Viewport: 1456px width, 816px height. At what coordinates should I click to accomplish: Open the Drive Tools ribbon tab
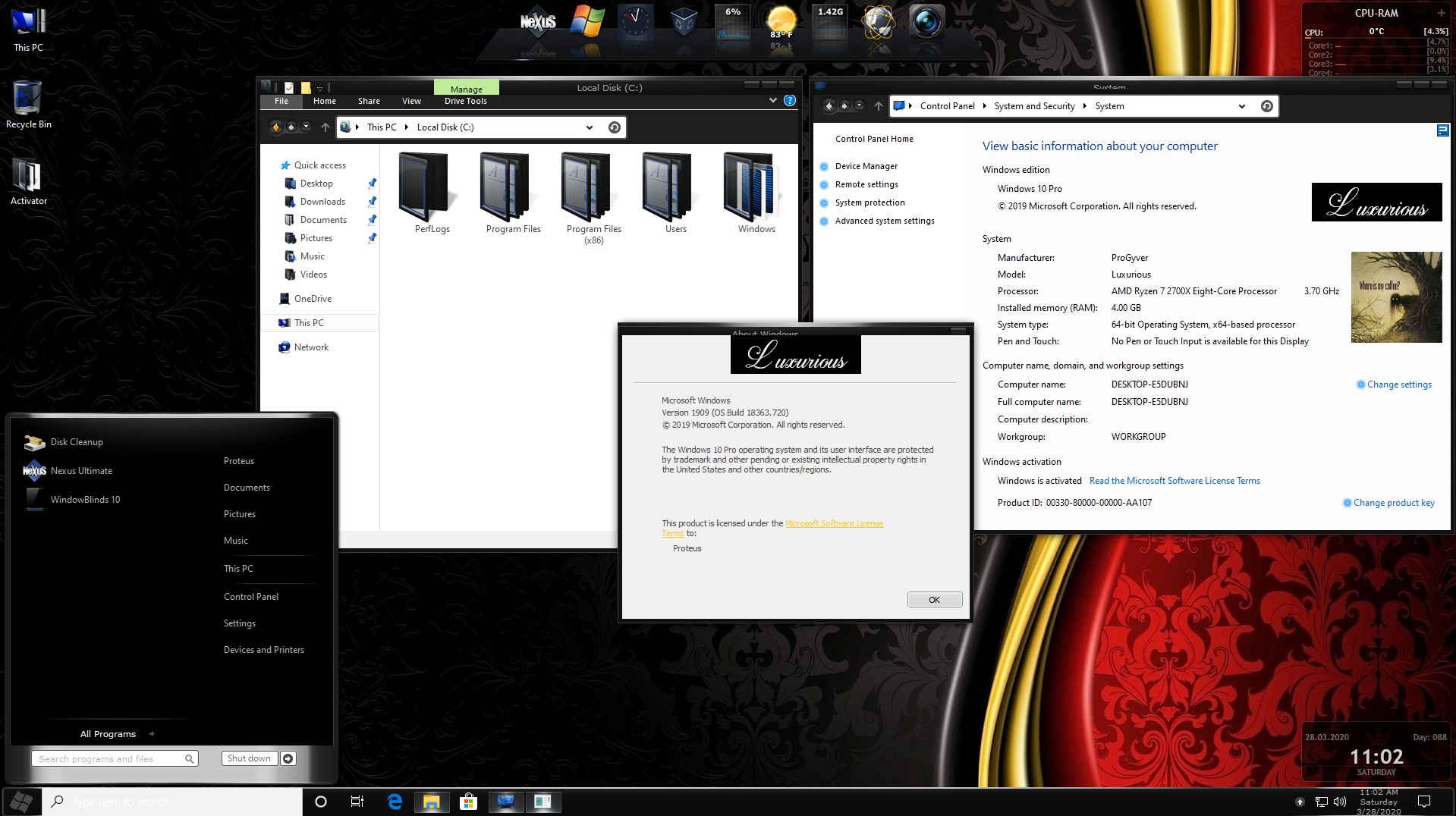pos(466,101)
